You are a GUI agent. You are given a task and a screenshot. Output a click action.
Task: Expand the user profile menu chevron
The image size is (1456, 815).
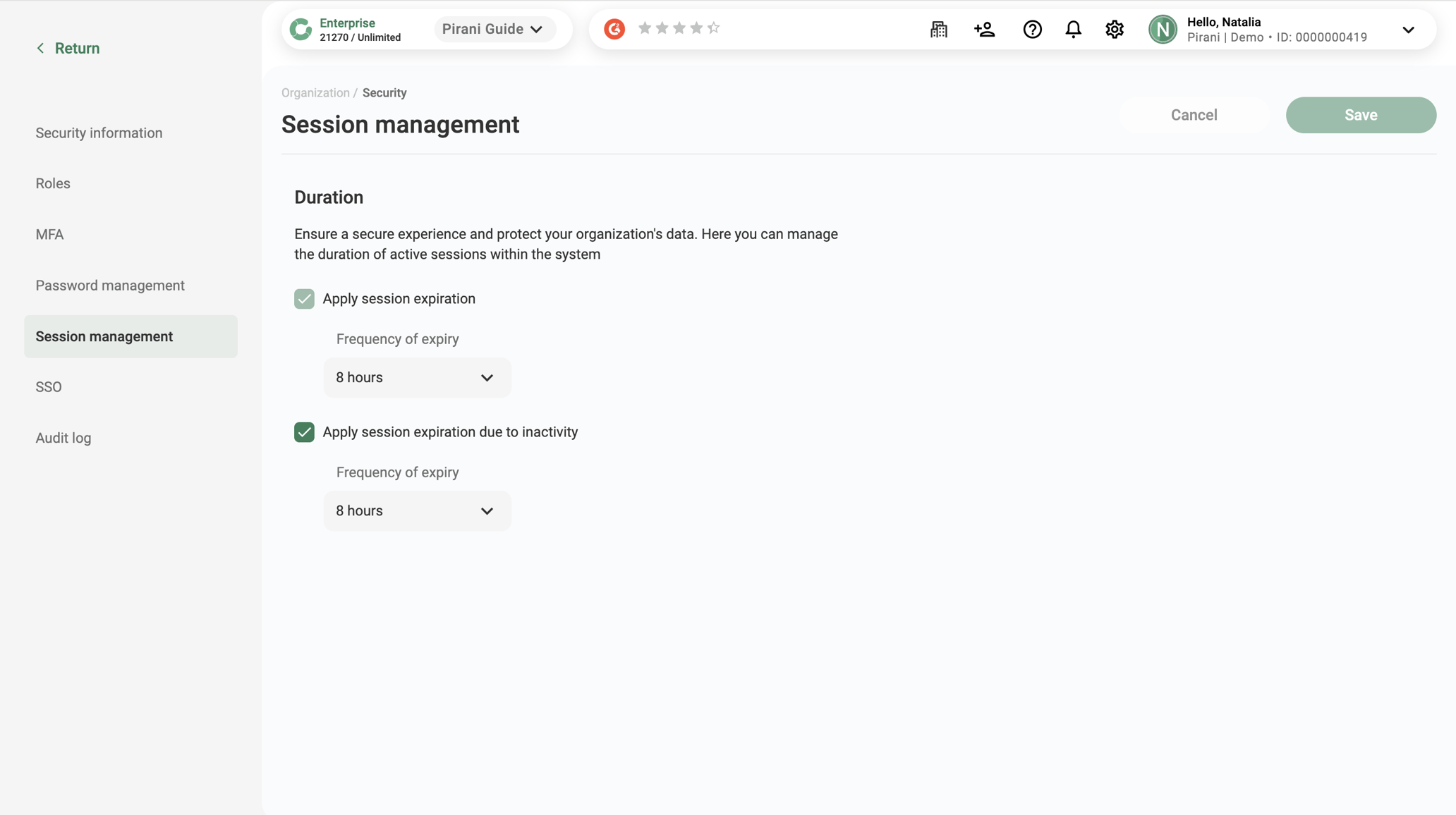[x=1408, y=30]
